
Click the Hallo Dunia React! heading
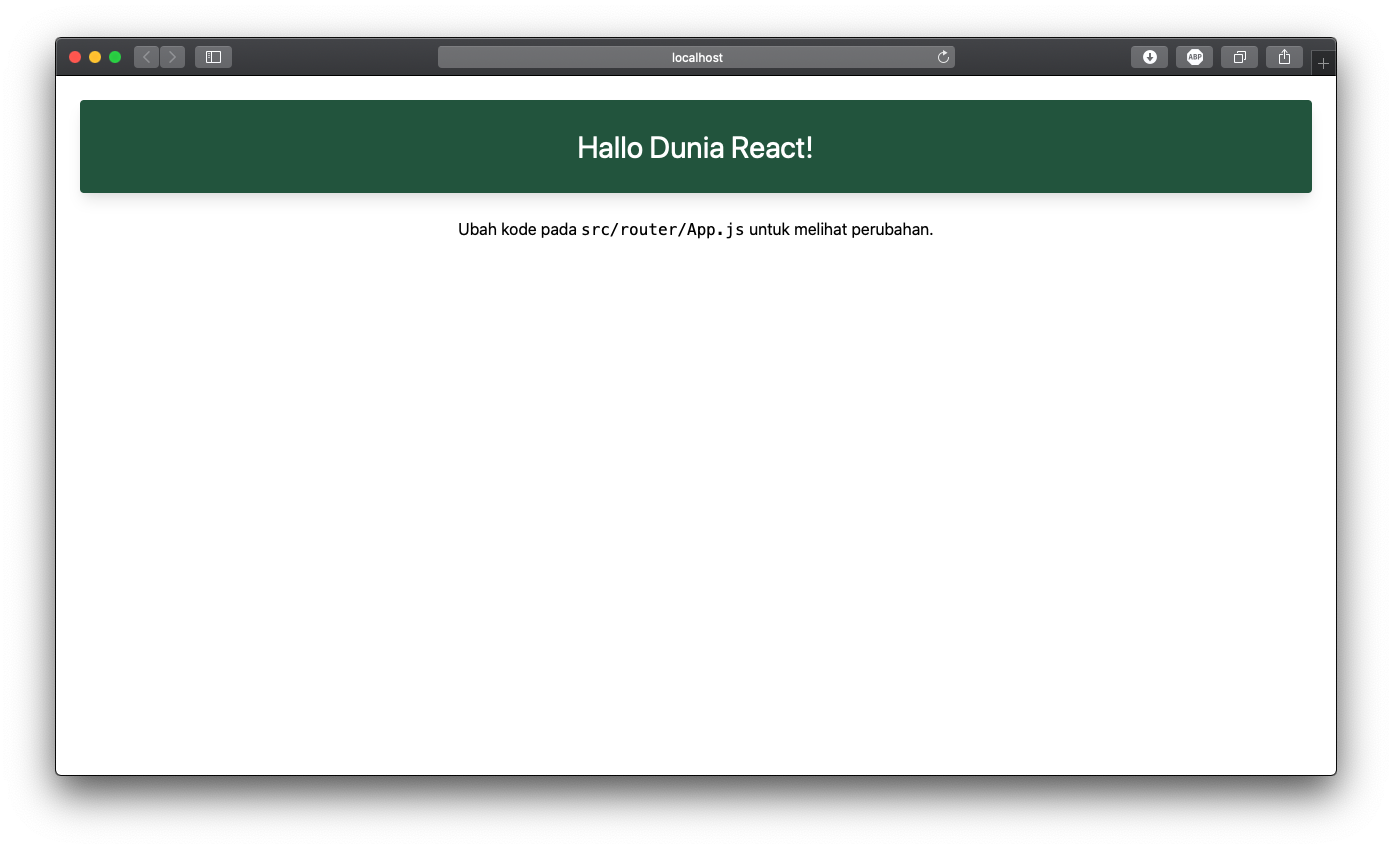click(695, 147)
